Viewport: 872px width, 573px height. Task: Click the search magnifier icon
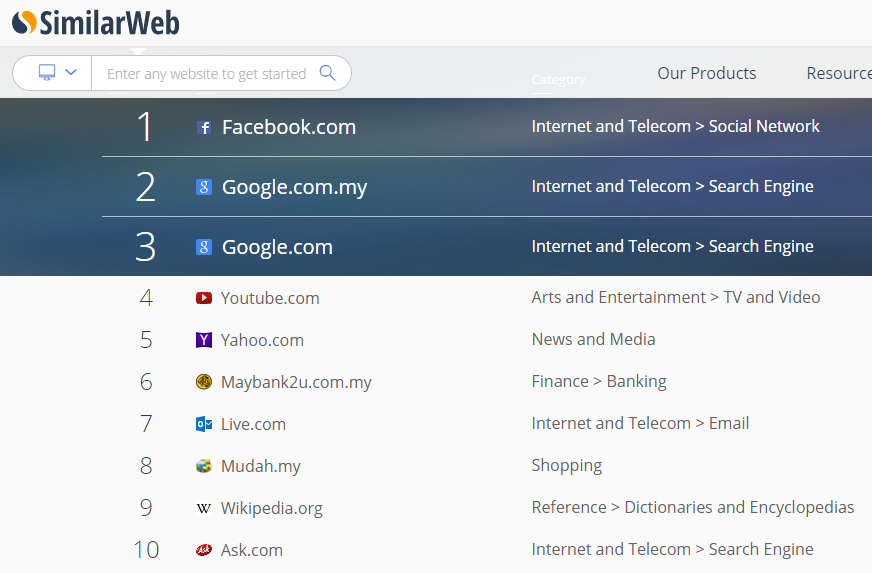point(328,73)
